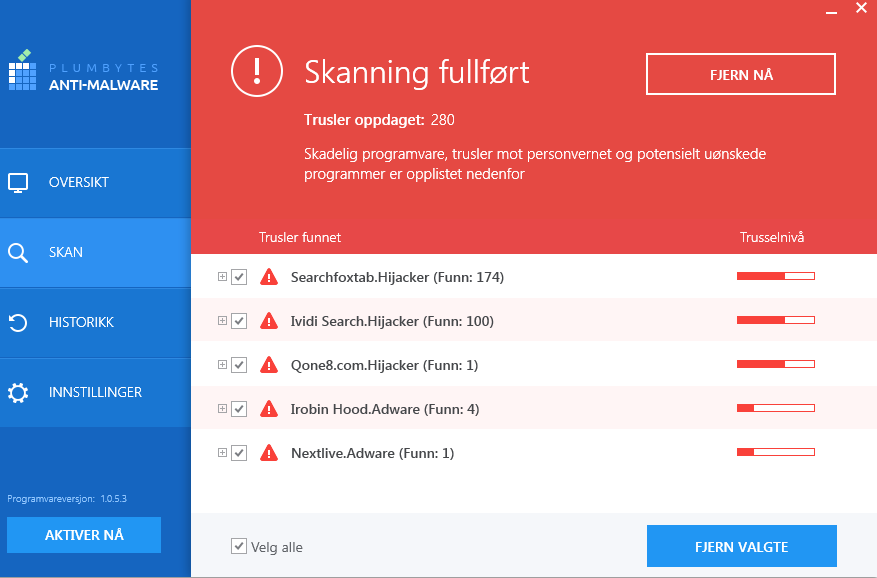Image resolution: width=877 pixels, height=578 pixels.
Task: Expand the Qone8.com.Hijacker findings
Action: coord(222,364)
